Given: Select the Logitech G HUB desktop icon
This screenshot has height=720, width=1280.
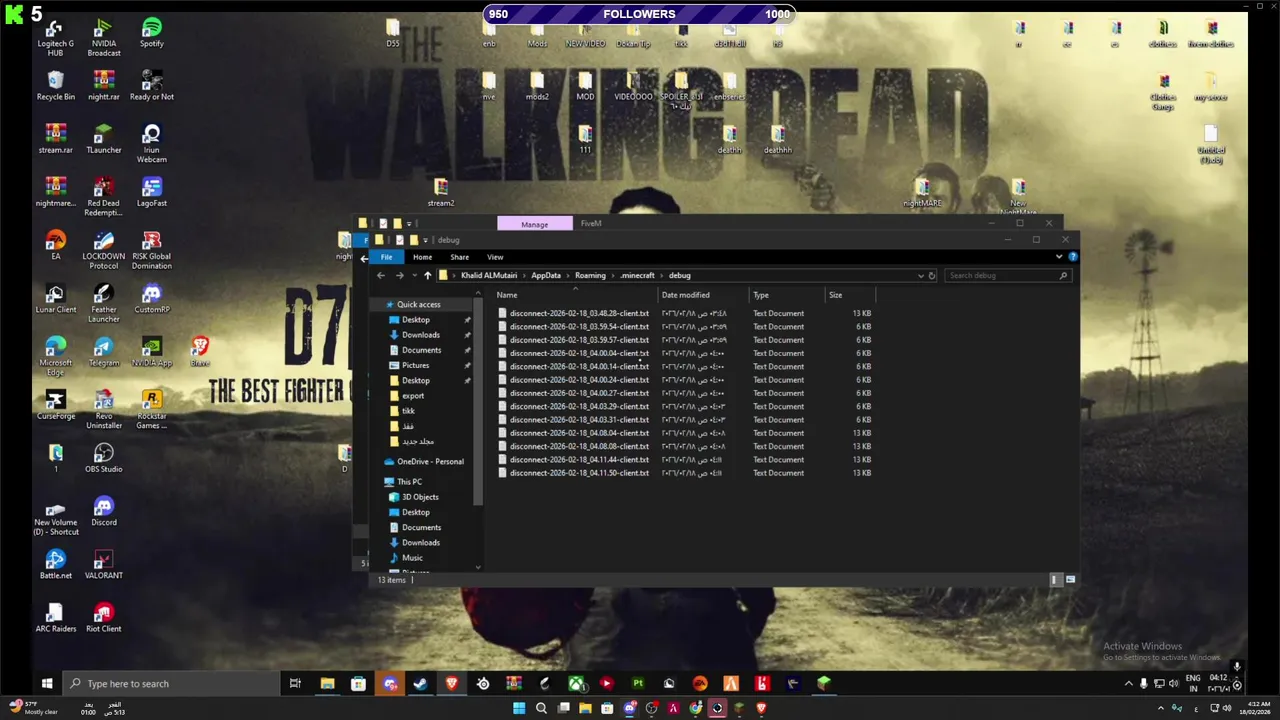Looking at the screenshot, I should [55, 37].
